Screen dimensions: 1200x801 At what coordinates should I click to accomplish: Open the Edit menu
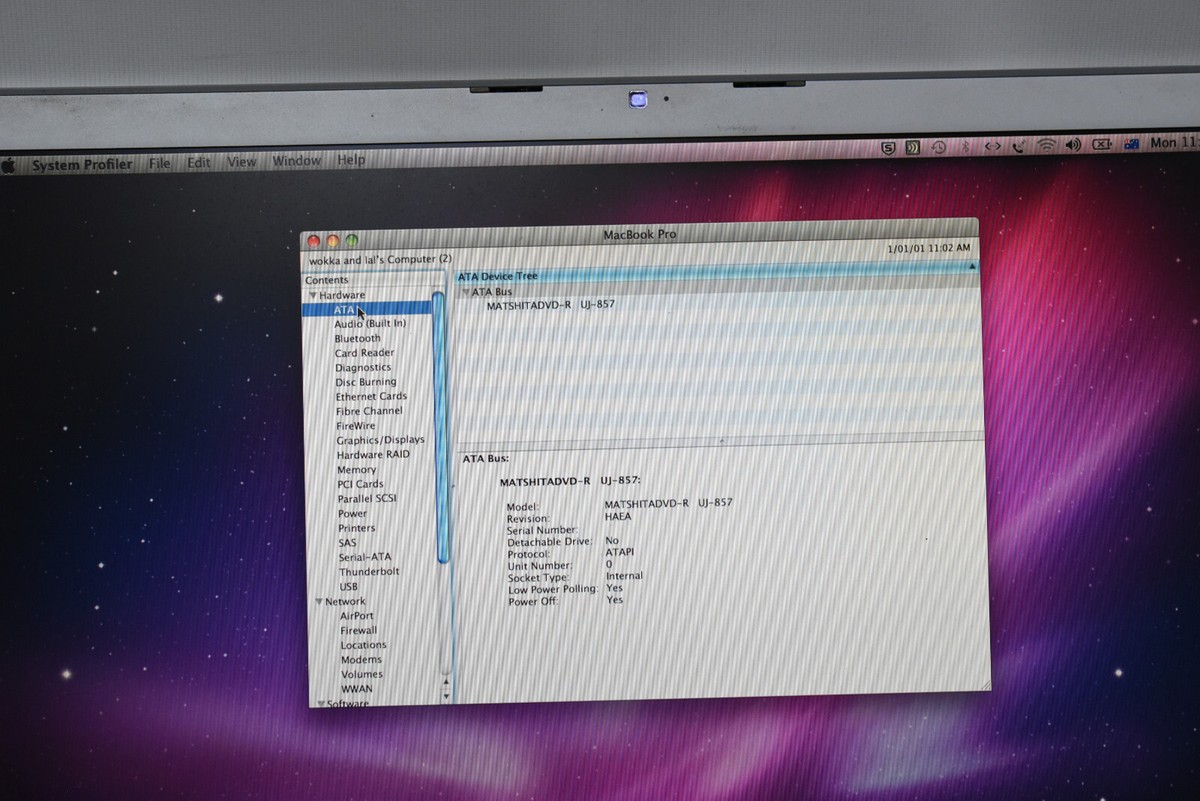tap(199, 162)
